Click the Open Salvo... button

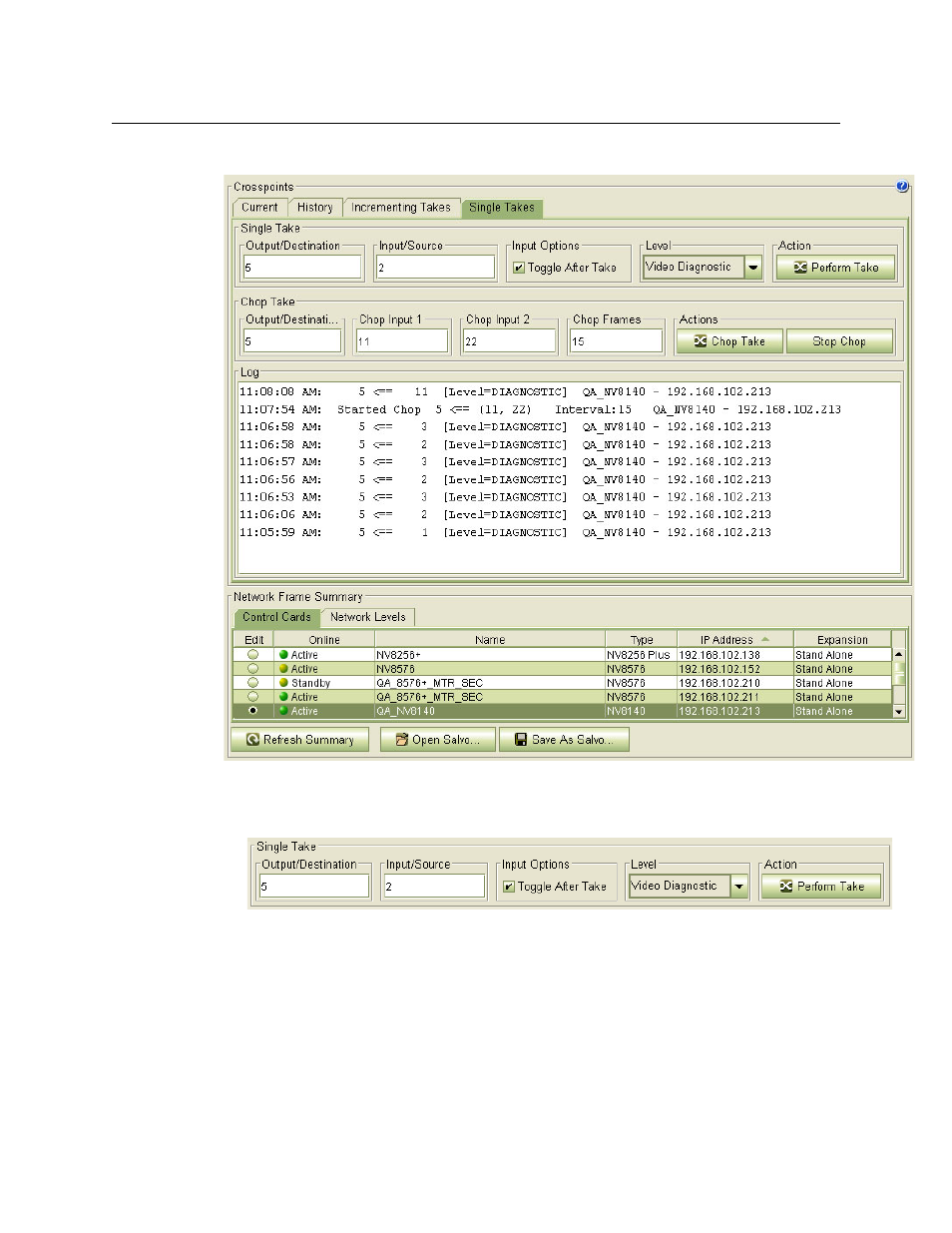[x=438, y=740]
